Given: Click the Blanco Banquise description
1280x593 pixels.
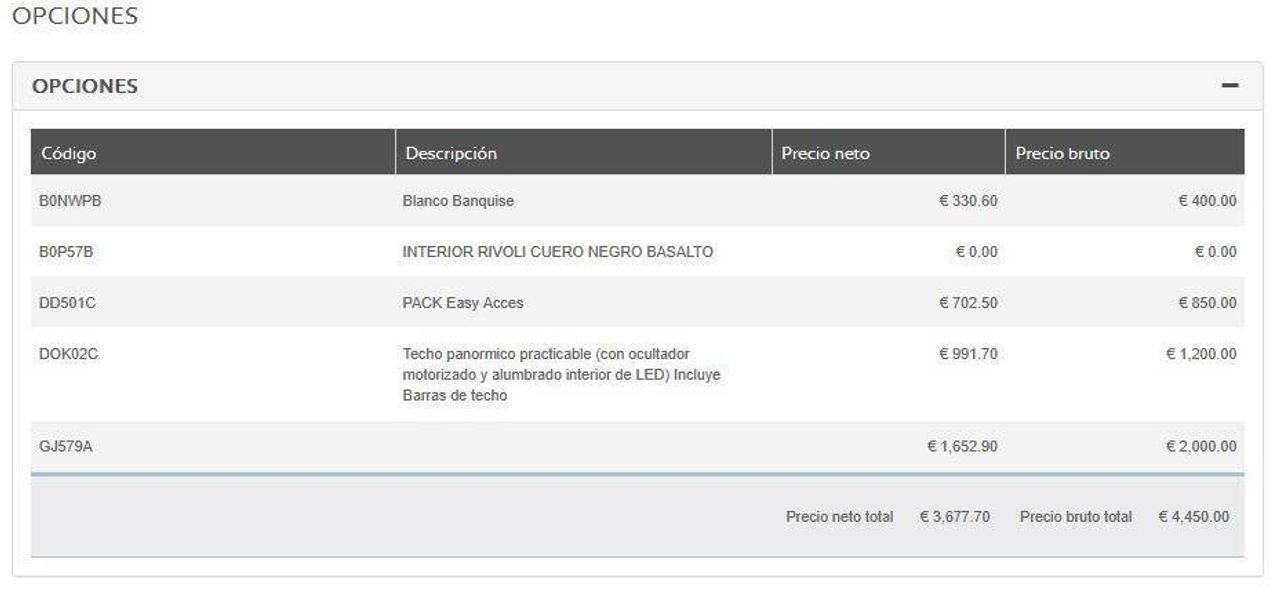Looking at the screenshot, I should pyautogui.click(x=458, y=201).
